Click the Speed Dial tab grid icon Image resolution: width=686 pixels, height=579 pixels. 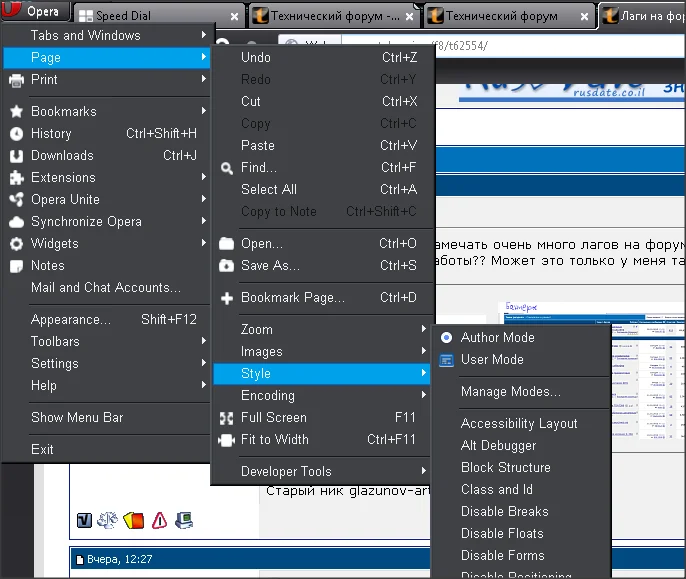coord(86,16)
